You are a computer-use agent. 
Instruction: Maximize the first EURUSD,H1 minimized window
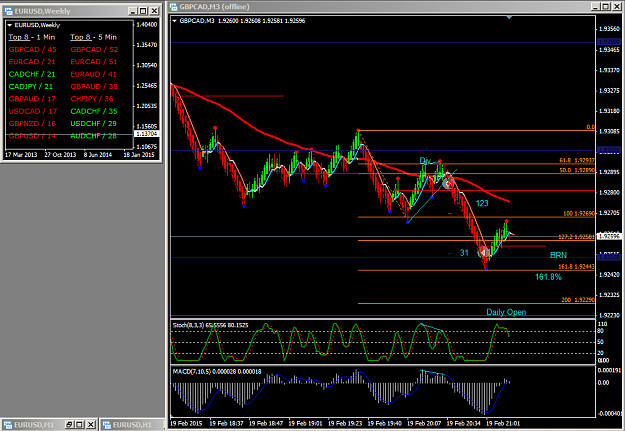[79, 424]
